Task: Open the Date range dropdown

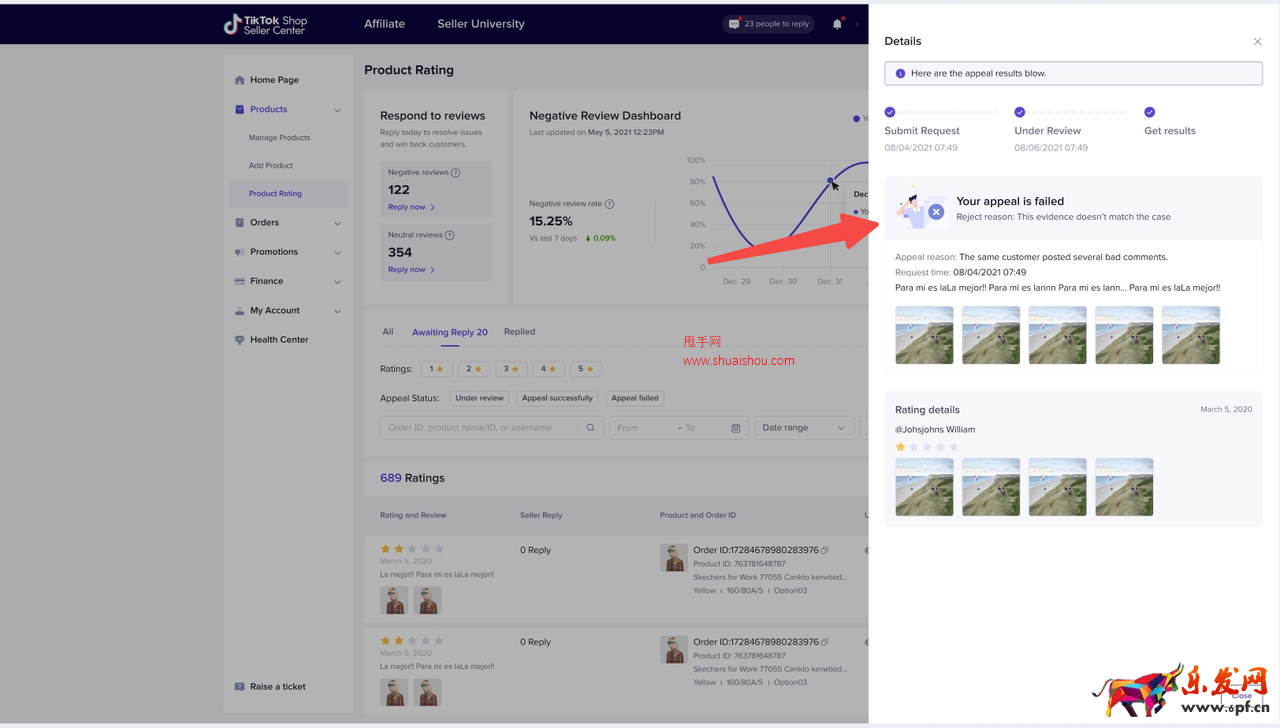Action: [x=804, y=428]
